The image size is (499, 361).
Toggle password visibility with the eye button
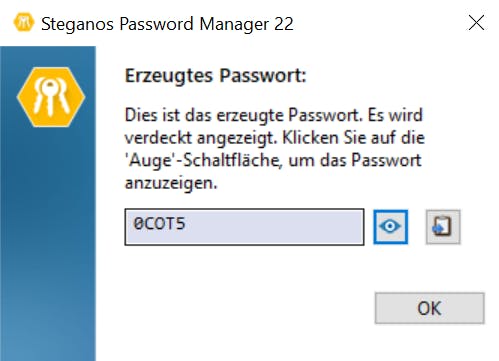(x=390, y=227)
